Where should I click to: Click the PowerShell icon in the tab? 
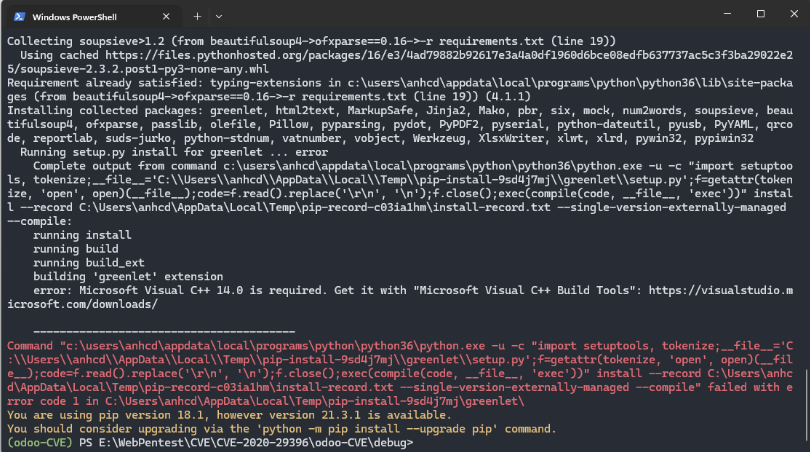click(x=18, y=17)
